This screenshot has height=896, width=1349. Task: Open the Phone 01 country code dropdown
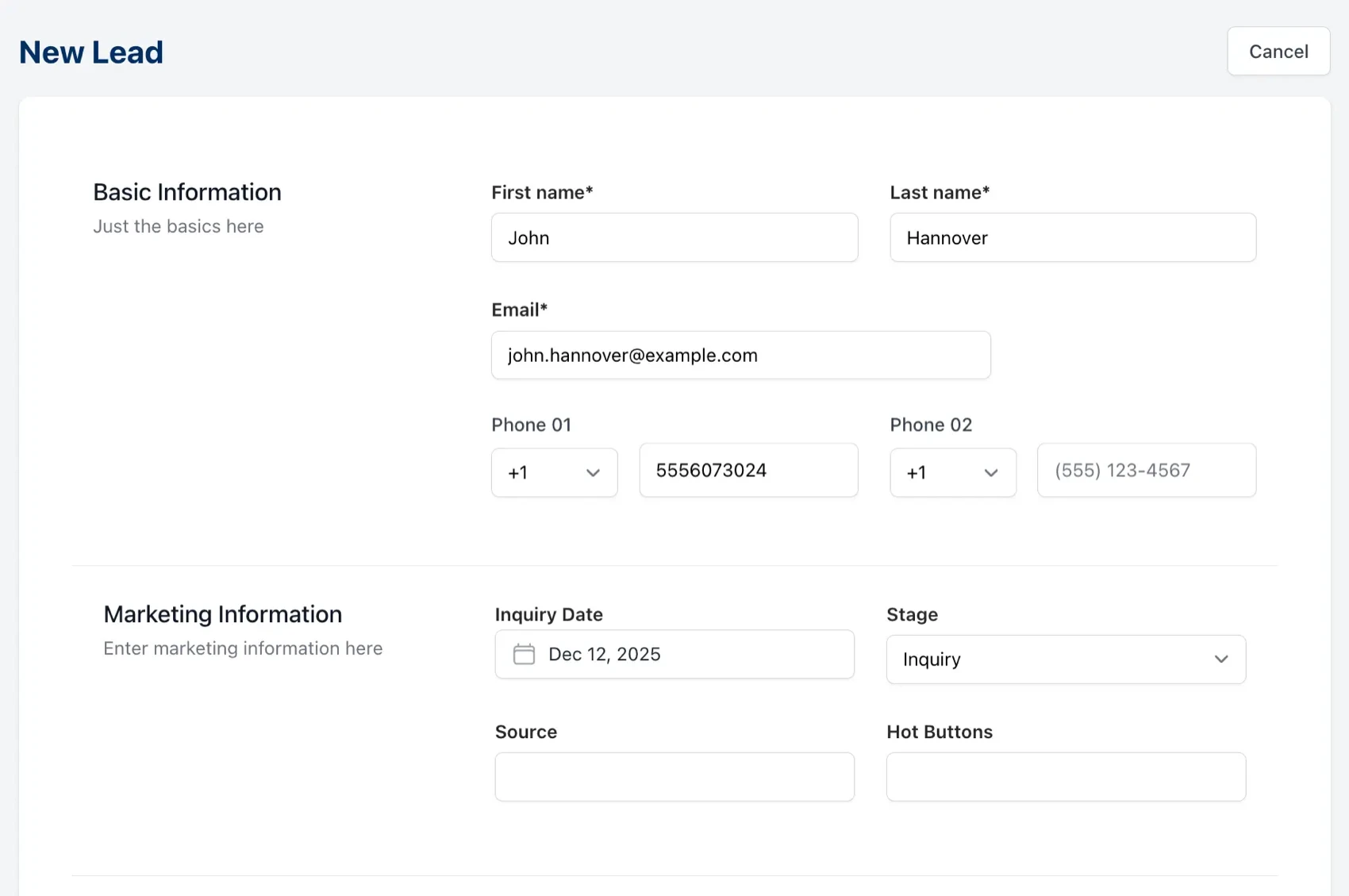click(554, 472)
